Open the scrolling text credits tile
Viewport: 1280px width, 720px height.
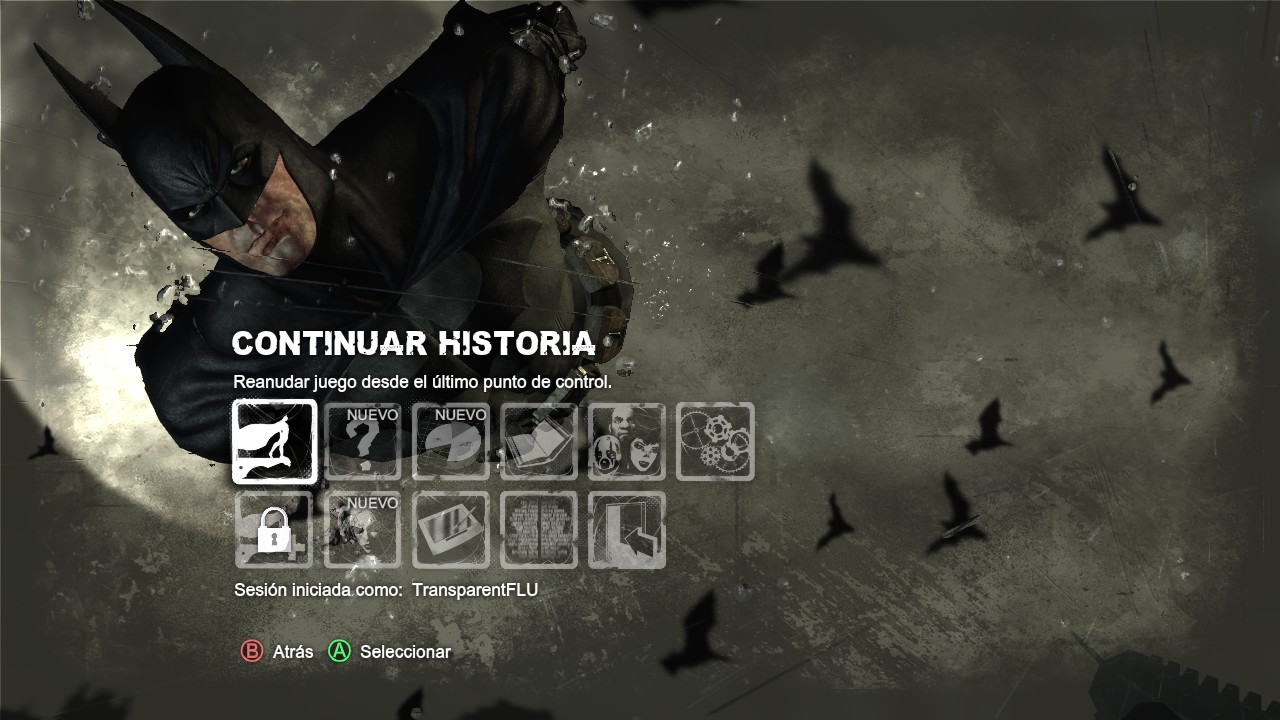point(539,530)
